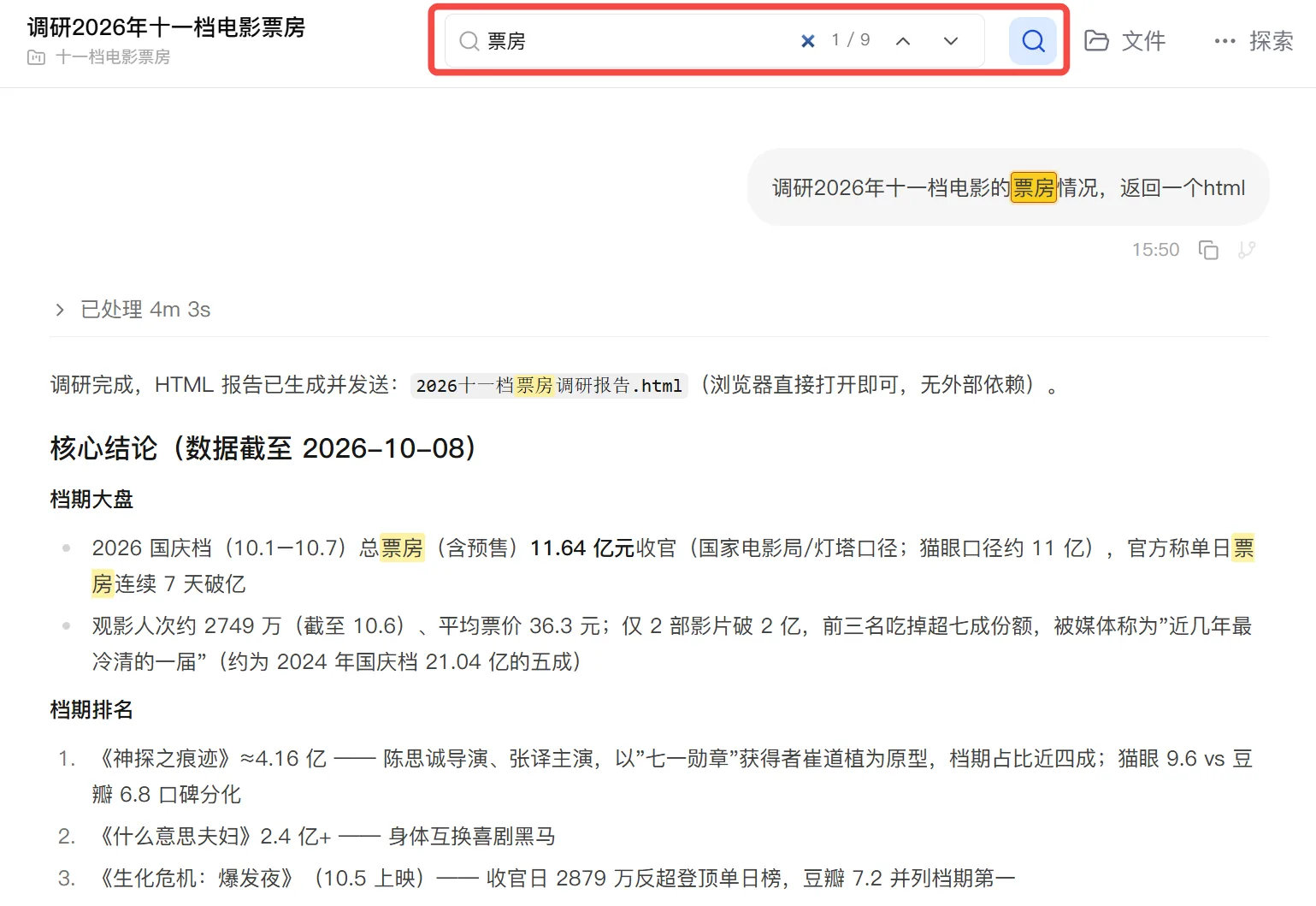Click the 档期排名 subheading
The width and height of the screenshot is (1316, 906).
click(x=91, y=710)
